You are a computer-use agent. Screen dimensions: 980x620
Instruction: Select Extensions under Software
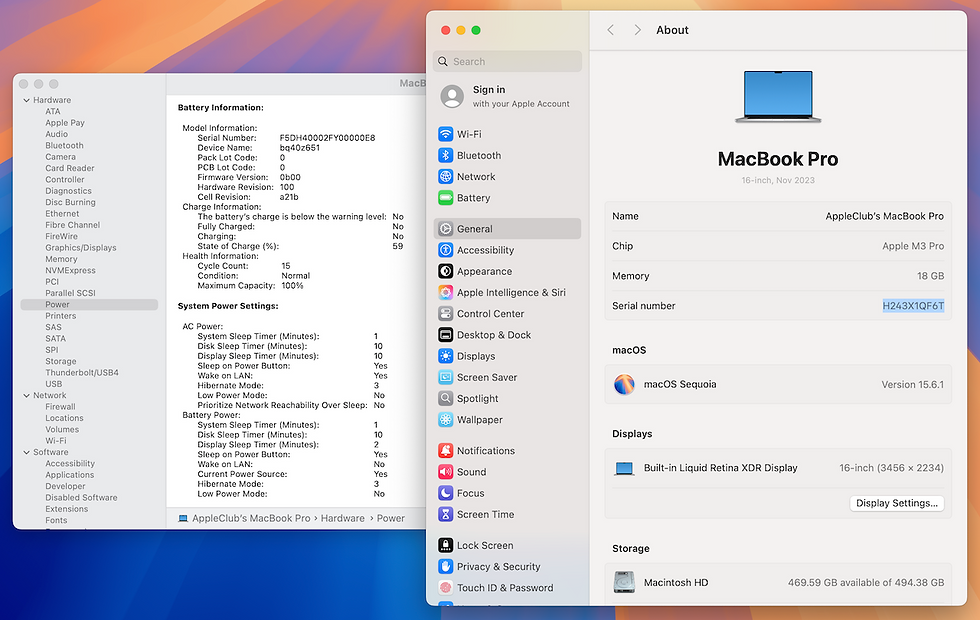pyautogui.click(x=66, y=509)
